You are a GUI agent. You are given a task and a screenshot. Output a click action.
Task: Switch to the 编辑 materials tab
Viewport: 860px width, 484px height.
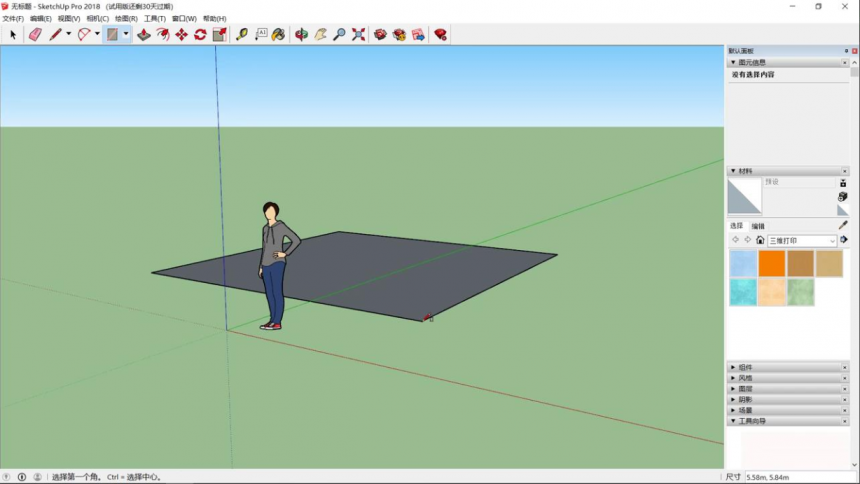click(758, 226)
